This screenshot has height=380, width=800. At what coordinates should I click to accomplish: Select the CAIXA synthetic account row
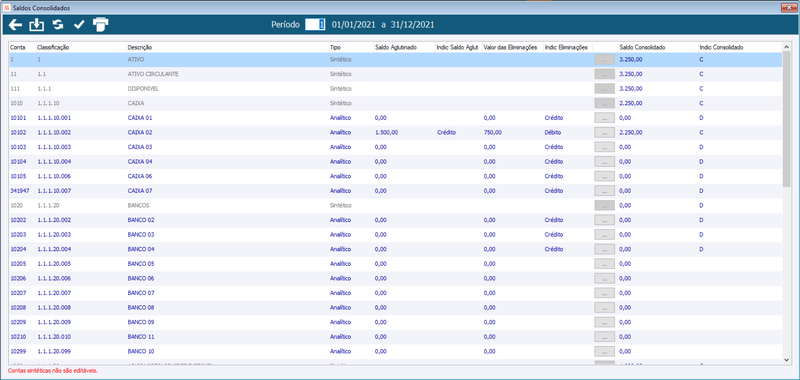click(395, 103)
